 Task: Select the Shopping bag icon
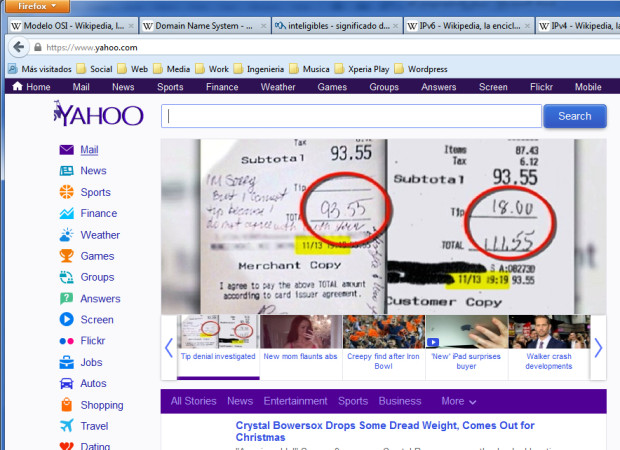pos(66,405)
